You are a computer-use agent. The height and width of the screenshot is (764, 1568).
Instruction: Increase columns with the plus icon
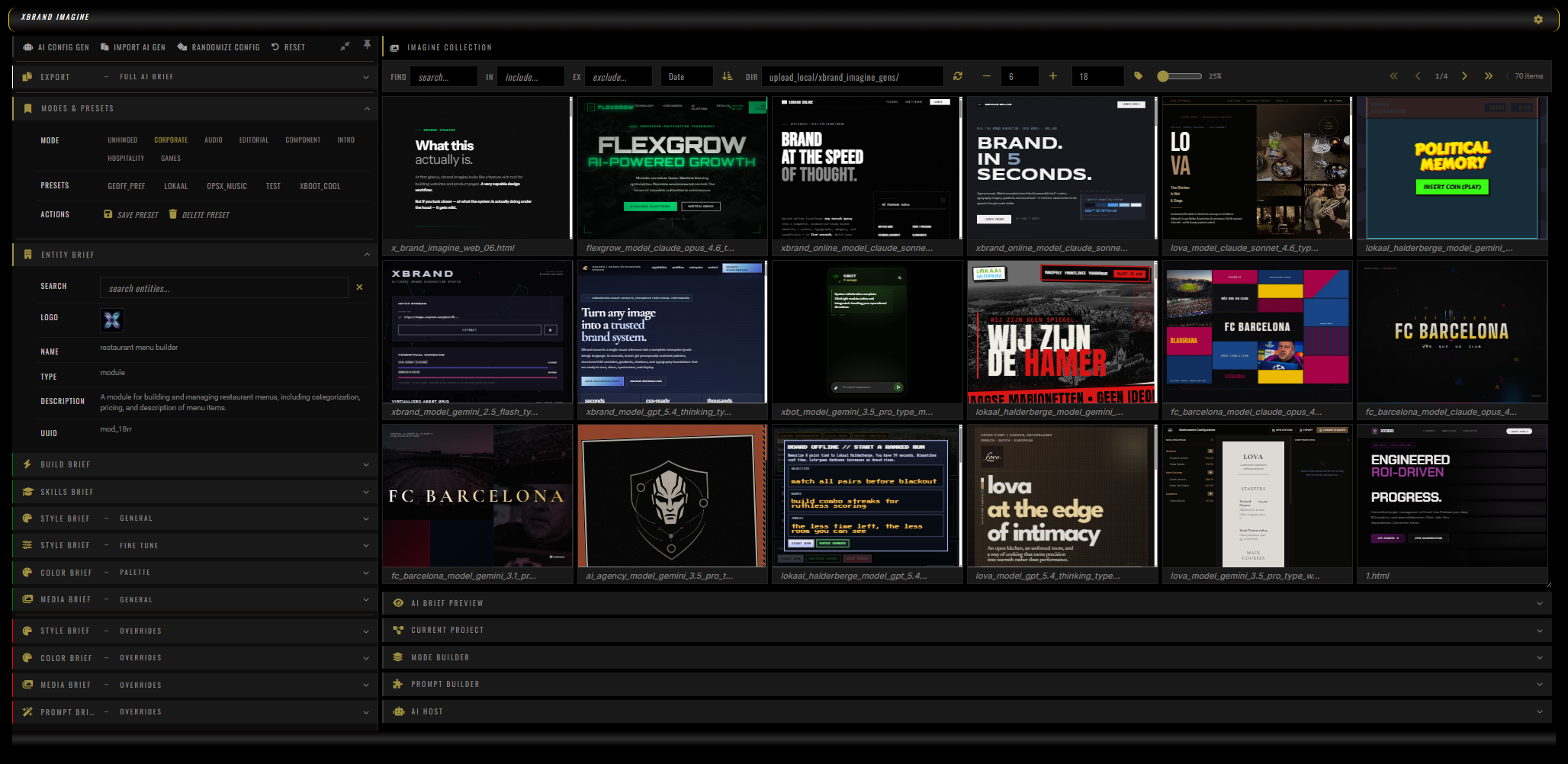click(x=1053, y=76)
